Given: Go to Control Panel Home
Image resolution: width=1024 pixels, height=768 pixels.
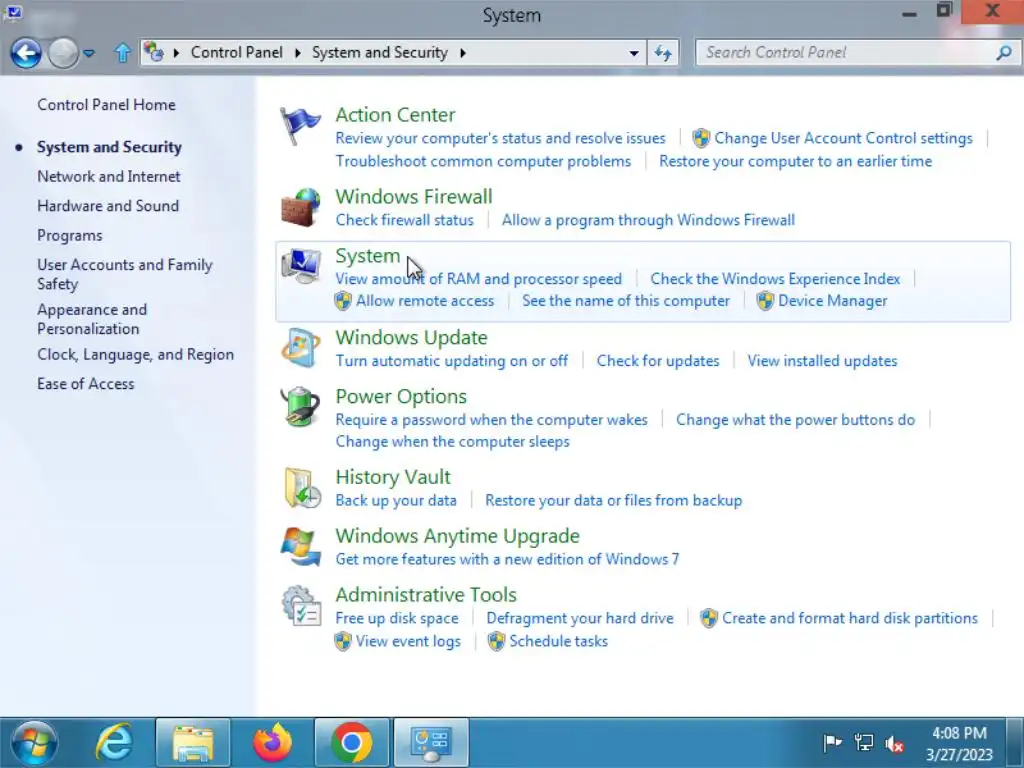Looking at the screenshot, I should (x=106, y=104).
